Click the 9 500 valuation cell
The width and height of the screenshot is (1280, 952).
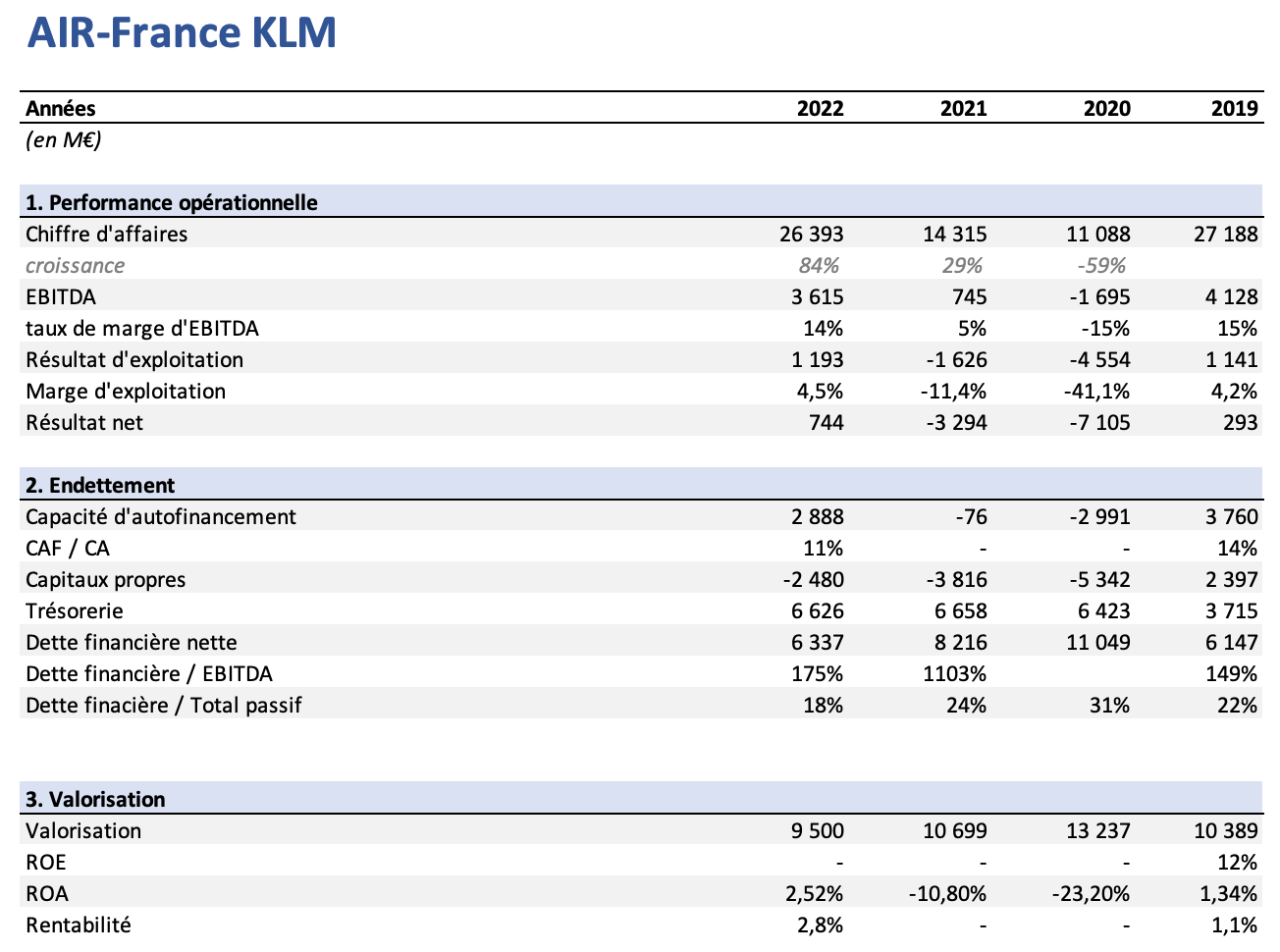point(818,830)
